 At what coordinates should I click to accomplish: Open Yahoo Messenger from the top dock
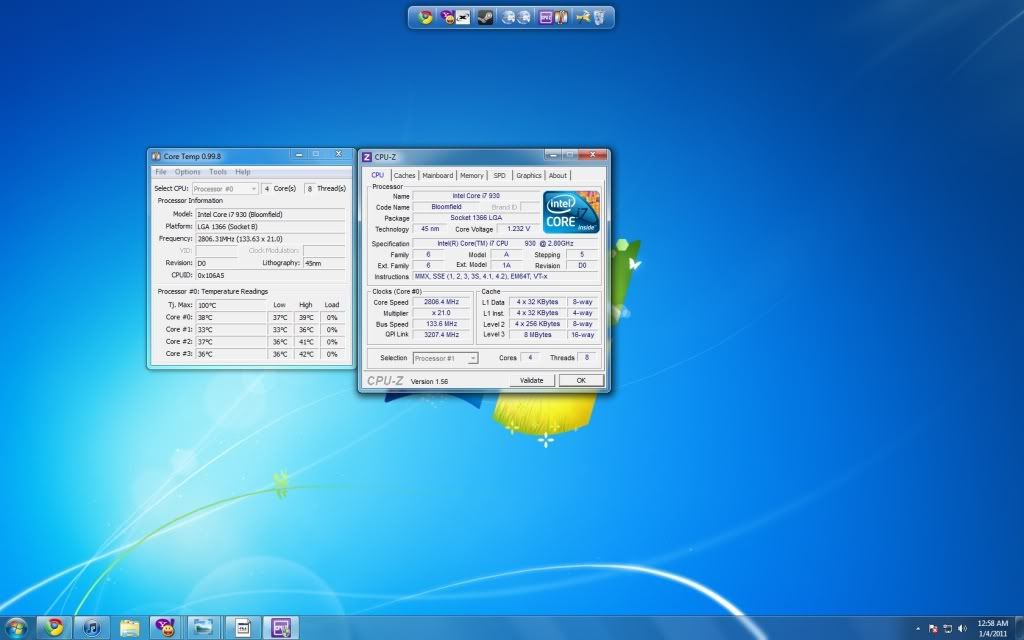(x=447, y=18)
